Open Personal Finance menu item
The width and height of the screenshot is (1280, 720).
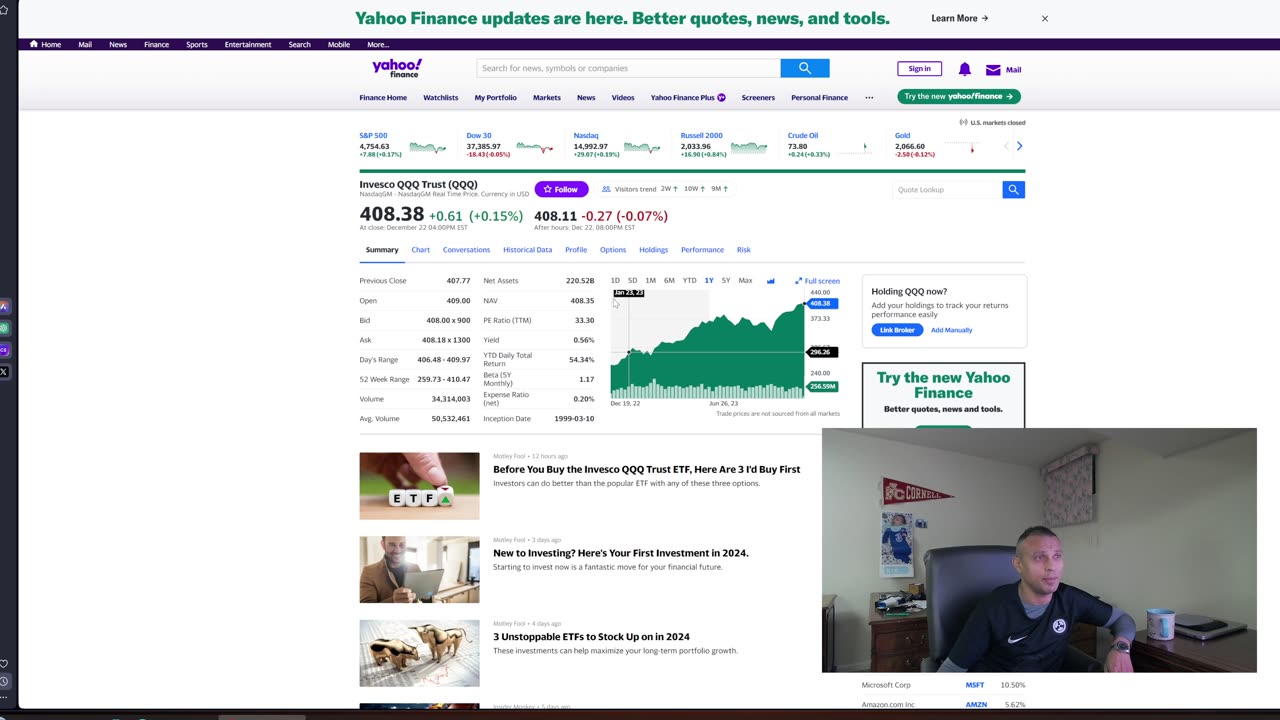click(819, 97)
